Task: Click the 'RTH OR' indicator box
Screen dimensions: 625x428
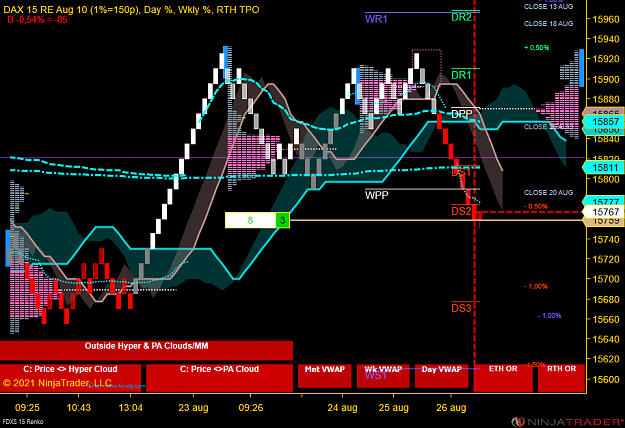Action: [x=561, y=377]
